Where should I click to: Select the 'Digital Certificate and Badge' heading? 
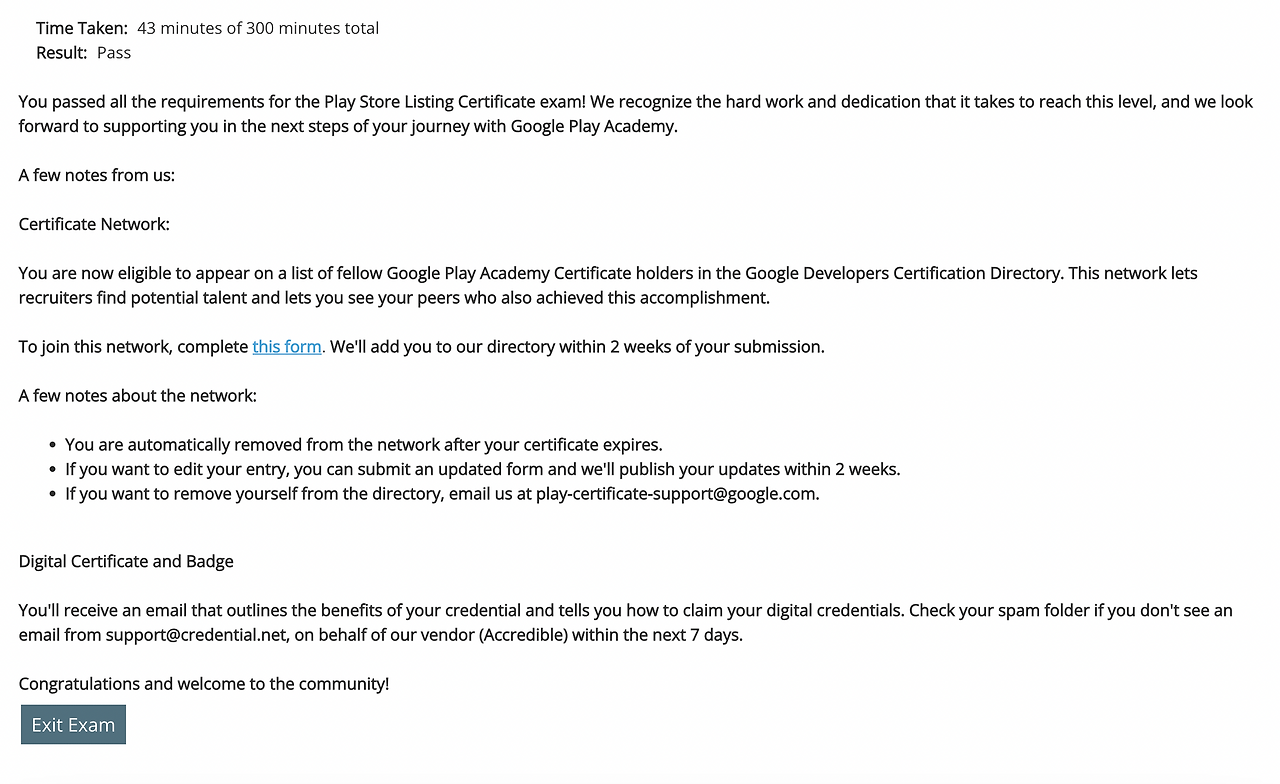point(126,562)
